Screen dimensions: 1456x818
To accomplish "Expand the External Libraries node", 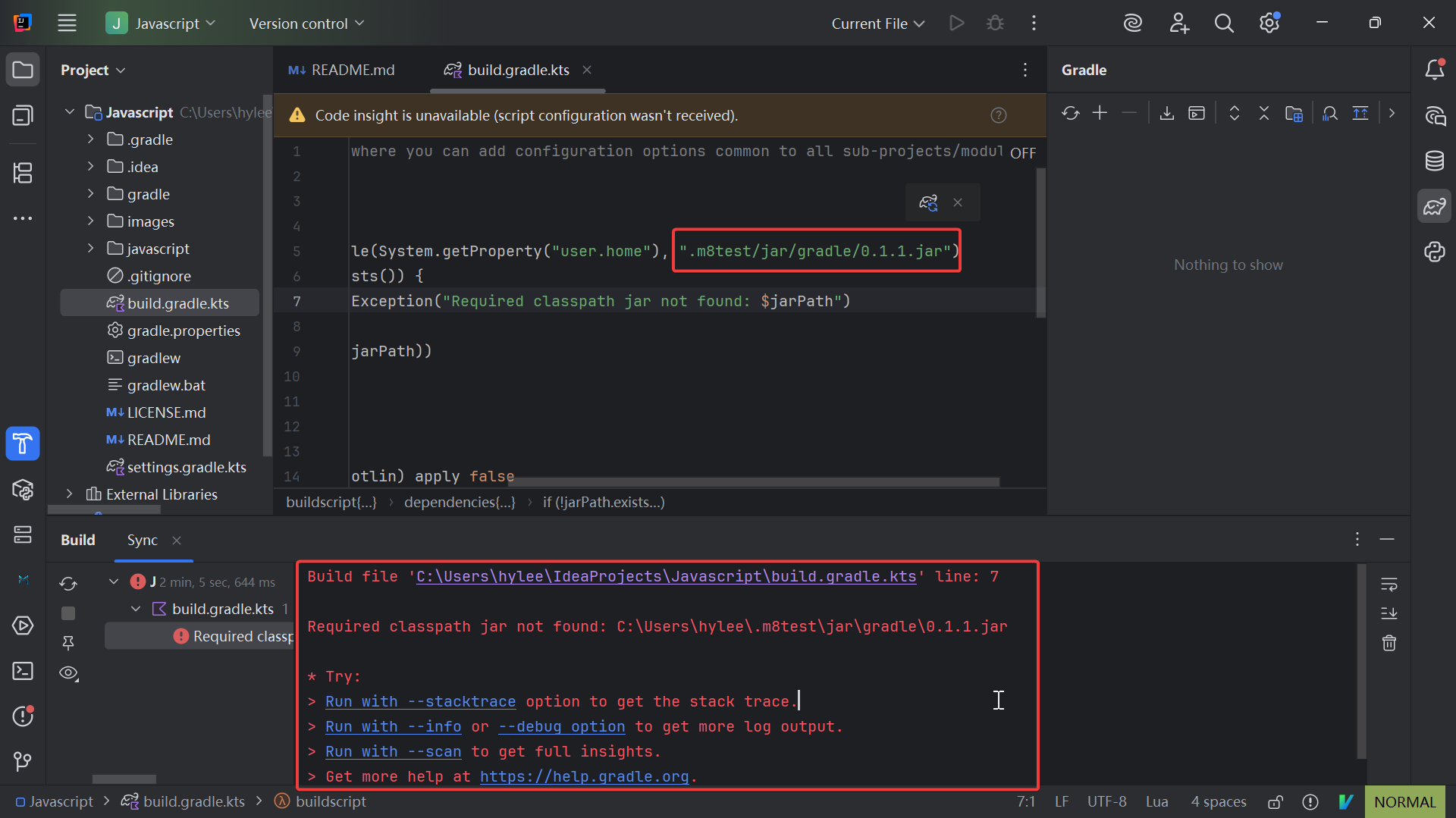I will [69, 494].
